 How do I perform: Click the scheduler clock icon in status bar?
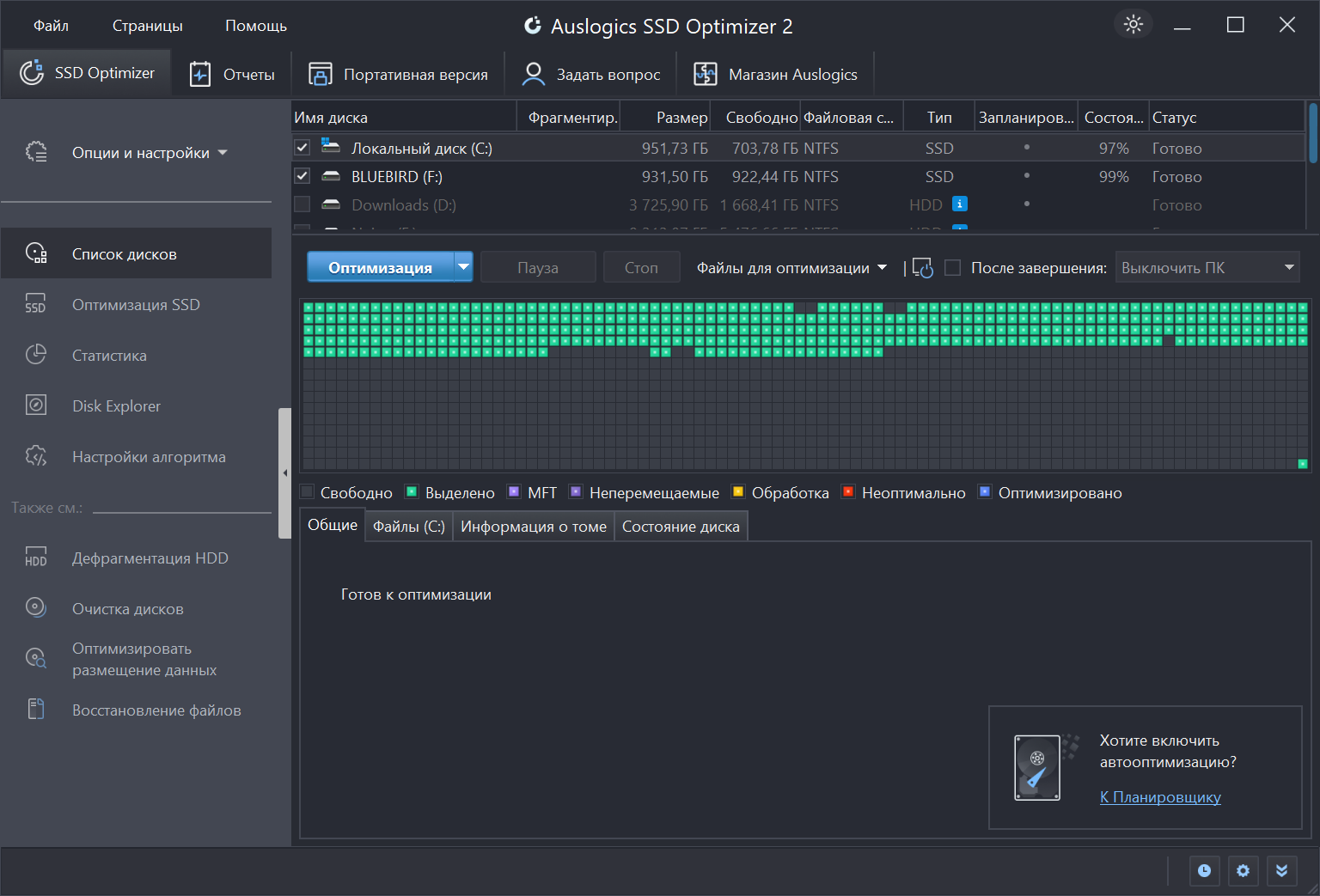(x=1204, y=871)
